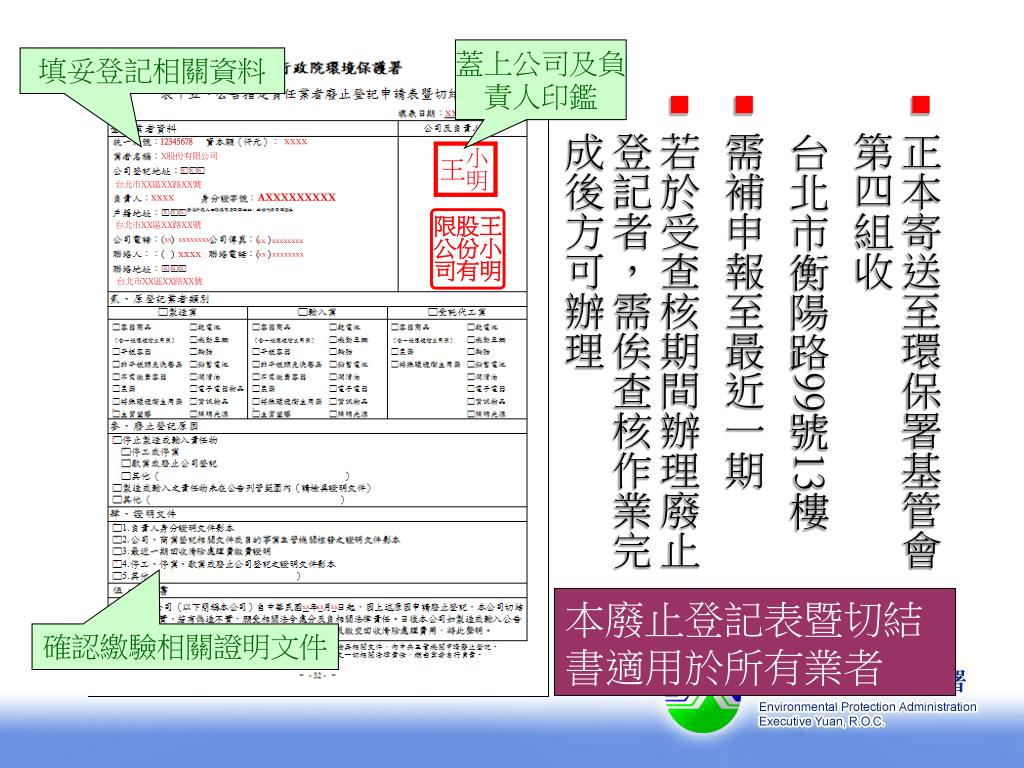Click the company seal stamp 王小明股份有限公司
The height and width of the screenshot is (768, 1024).
(x=468, y=249)
